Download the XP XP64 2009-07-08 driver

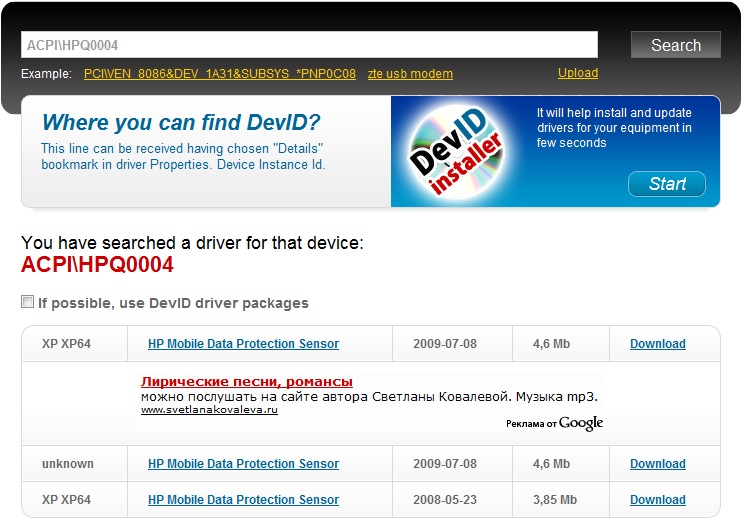point(658,344)
